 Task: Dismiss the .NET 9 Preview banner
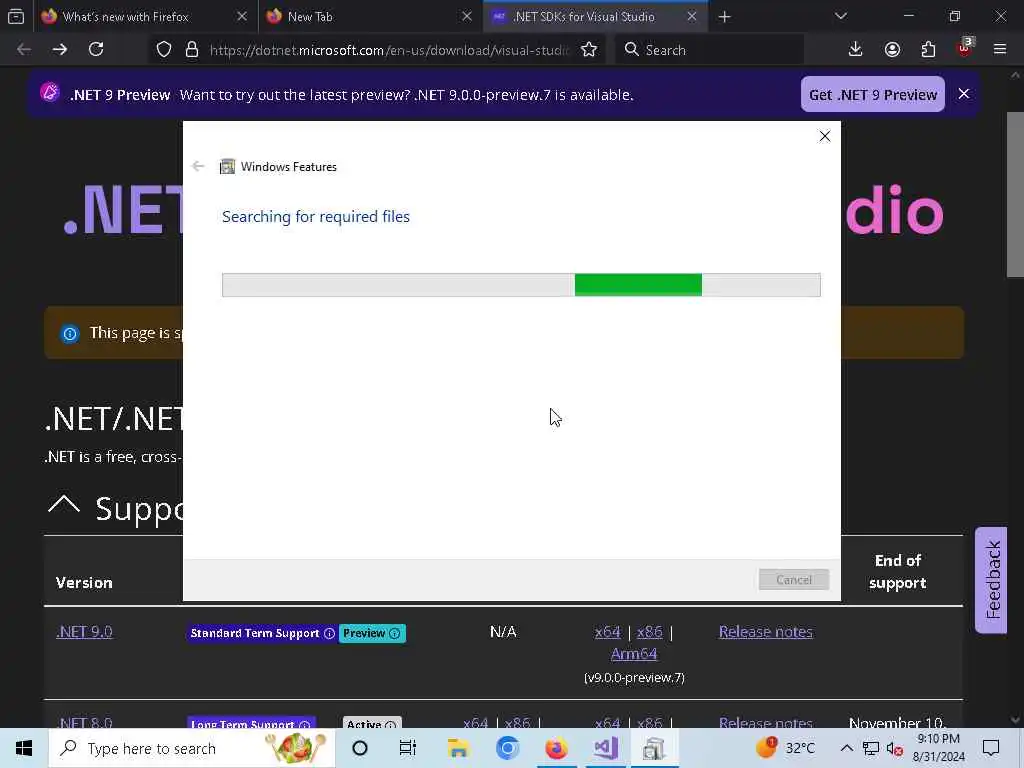pyautogui.click(x=964, y=94)
